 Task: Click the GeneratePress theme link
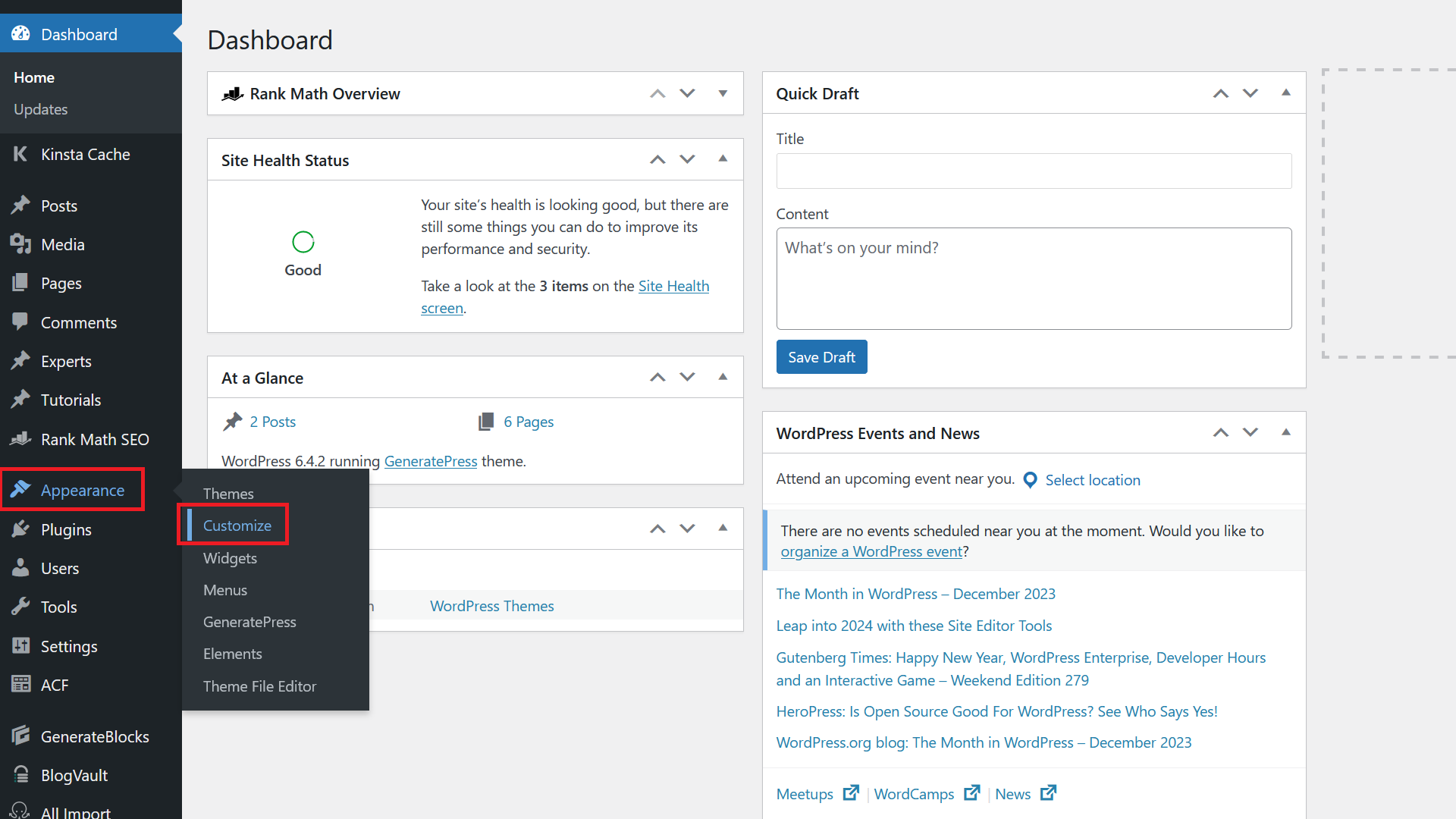(x=431, y=460)
